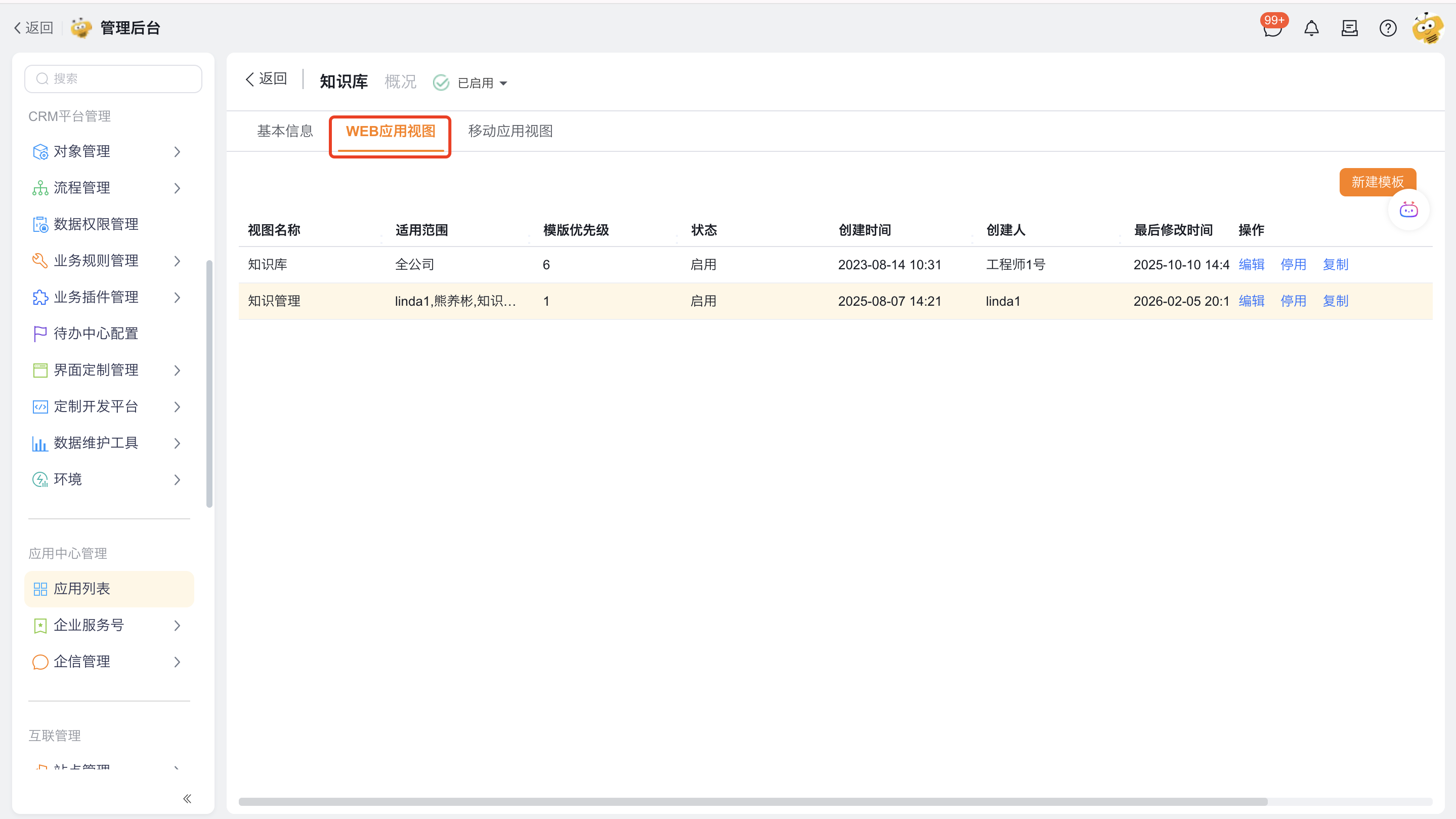Click the horizontal scrollbar at table bottom
The width and height of the screenshot is (1456, 819).
[752, 801]
